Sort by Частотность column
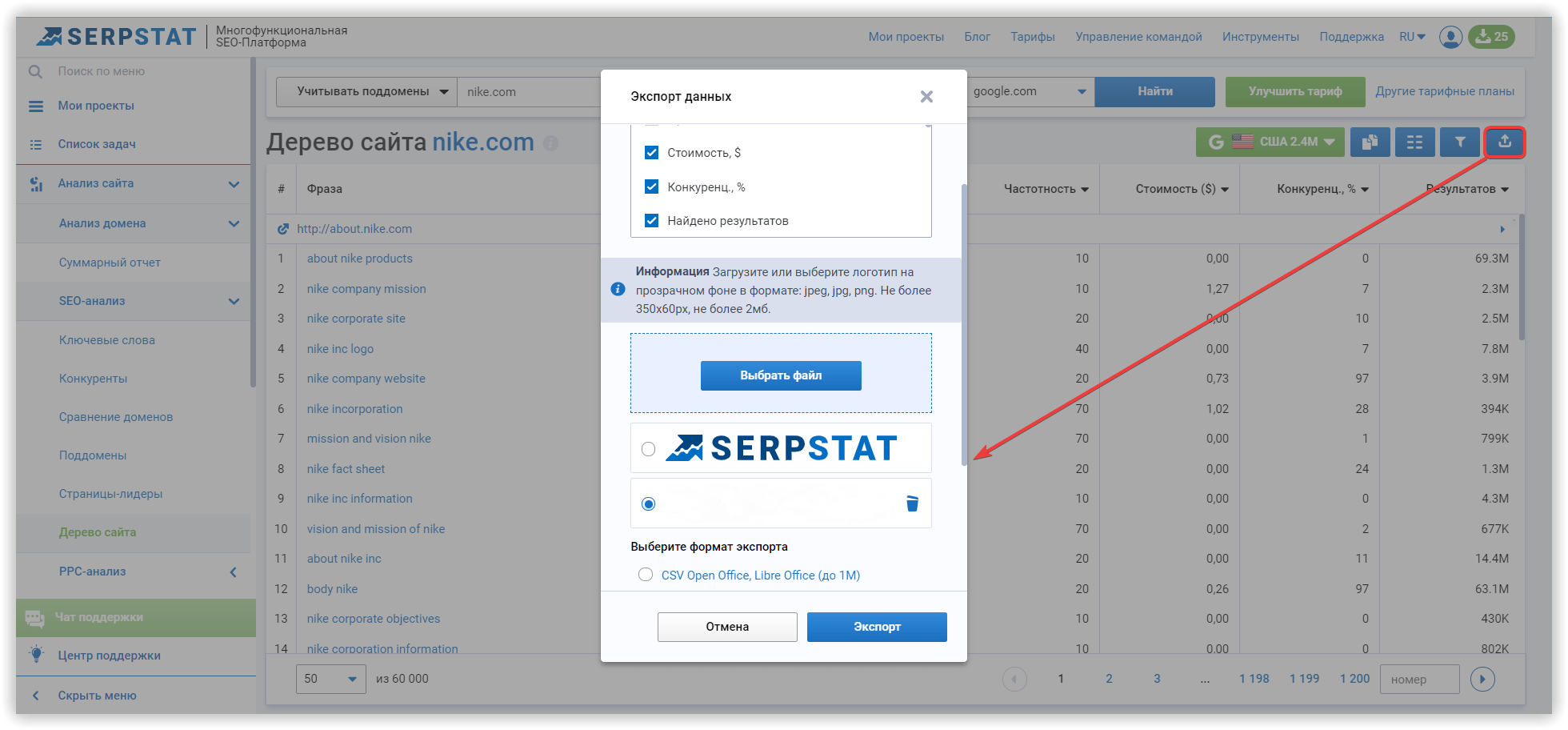The image size is (1568, 730). tap(1046, 189)
